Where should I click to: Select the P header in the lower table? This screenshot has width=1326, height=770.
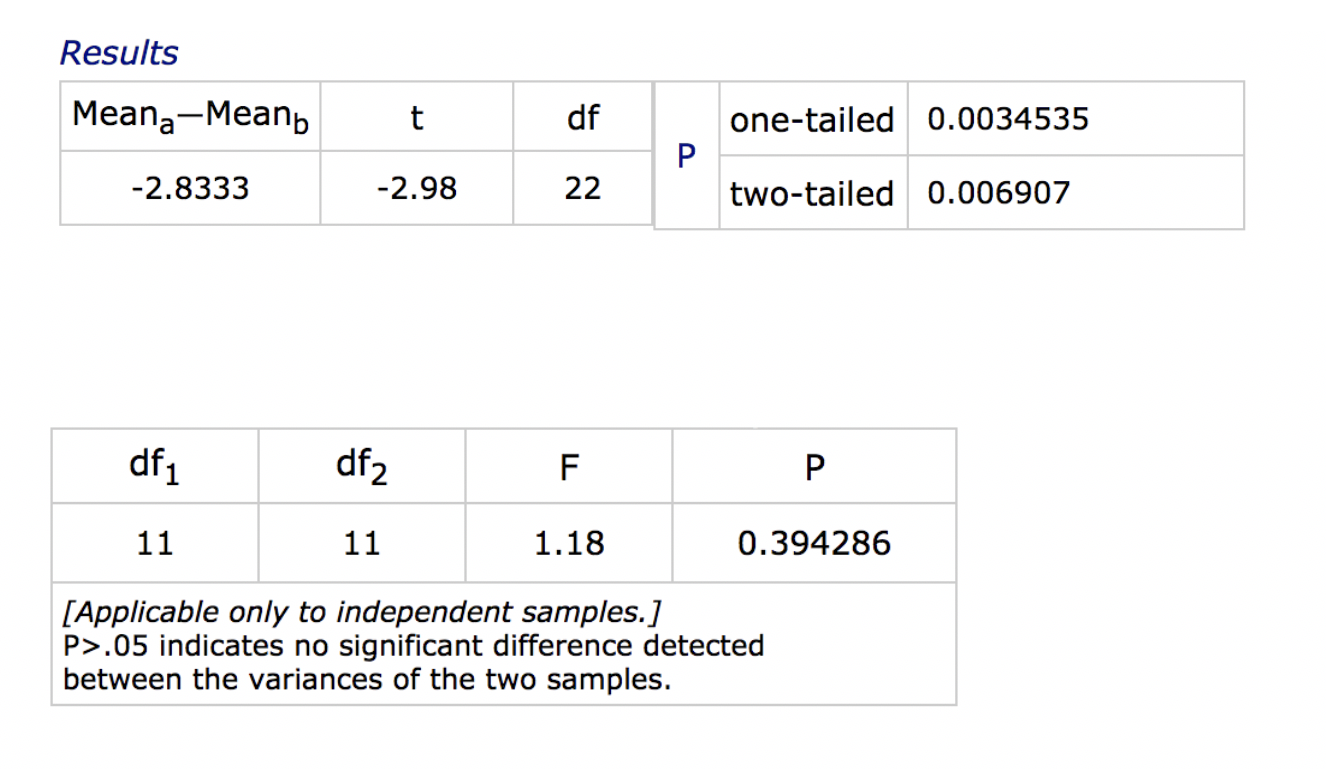(814, 467)
